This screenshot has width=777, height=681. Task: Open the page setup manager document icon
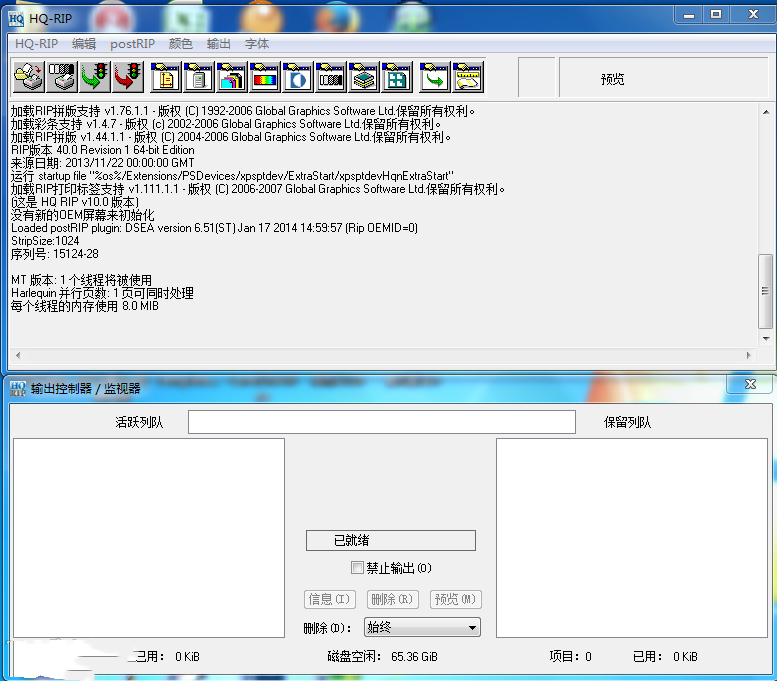click(166, 77)
